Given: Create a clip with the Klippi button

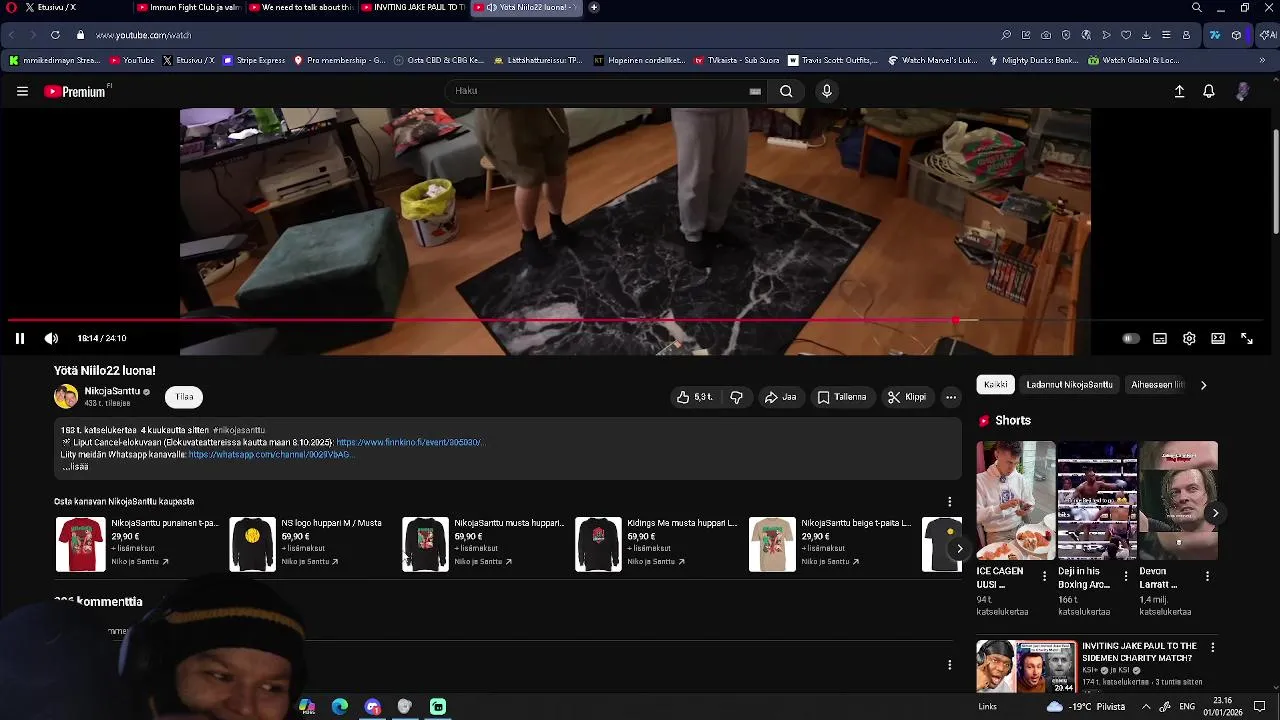Looking at the screenshot, I should [x=907, y=397].
